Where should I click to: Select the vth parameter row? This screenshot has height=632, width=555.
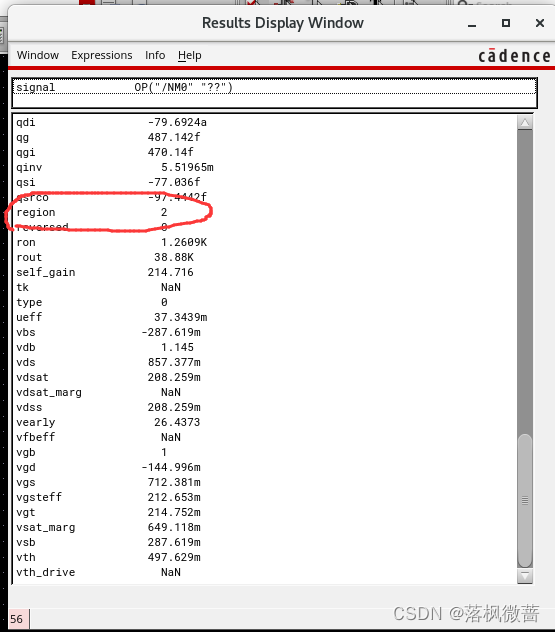[x=265, y=557]
